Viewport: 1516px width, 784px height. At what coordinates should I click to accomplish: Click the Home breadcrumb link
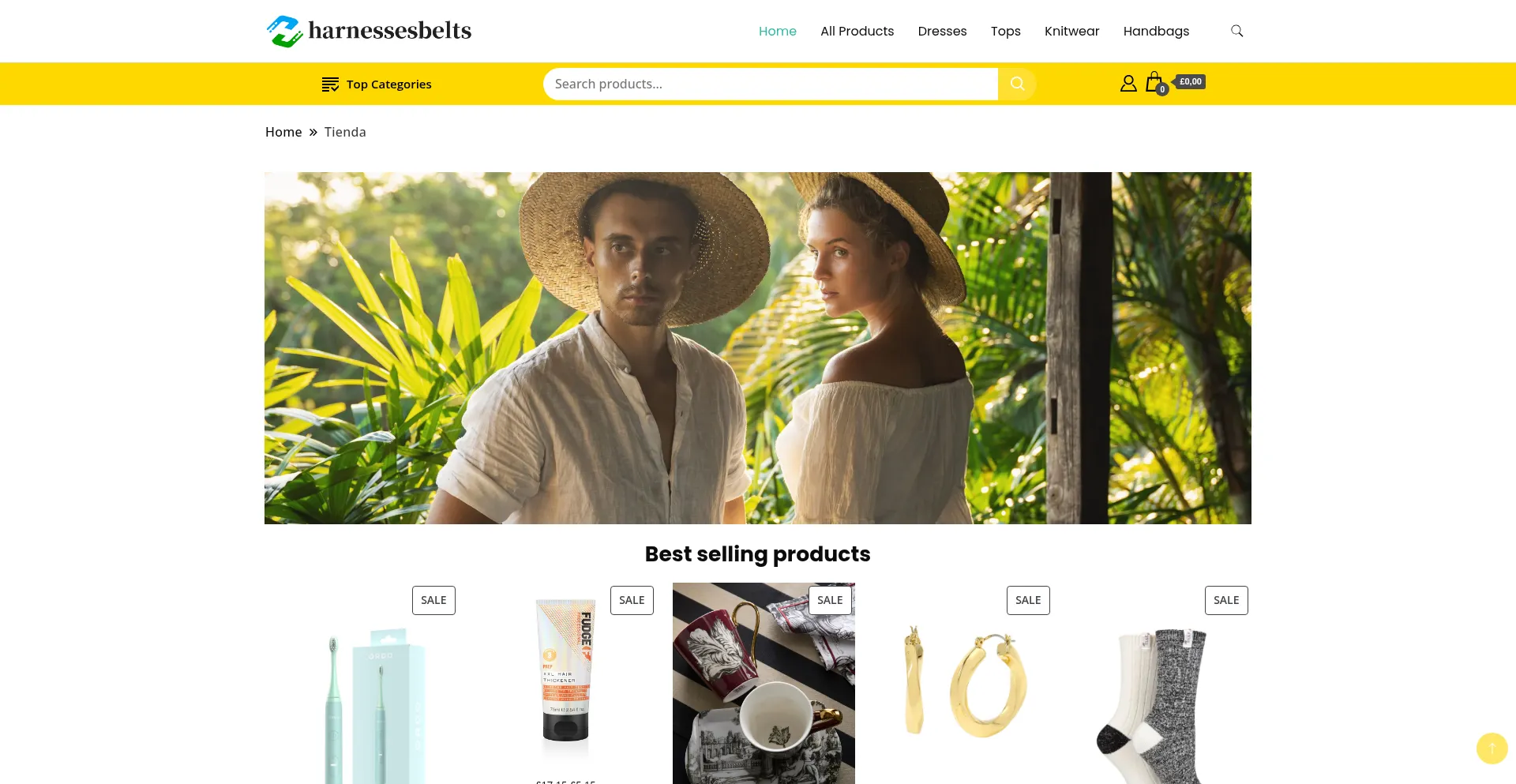pos(283,132)
